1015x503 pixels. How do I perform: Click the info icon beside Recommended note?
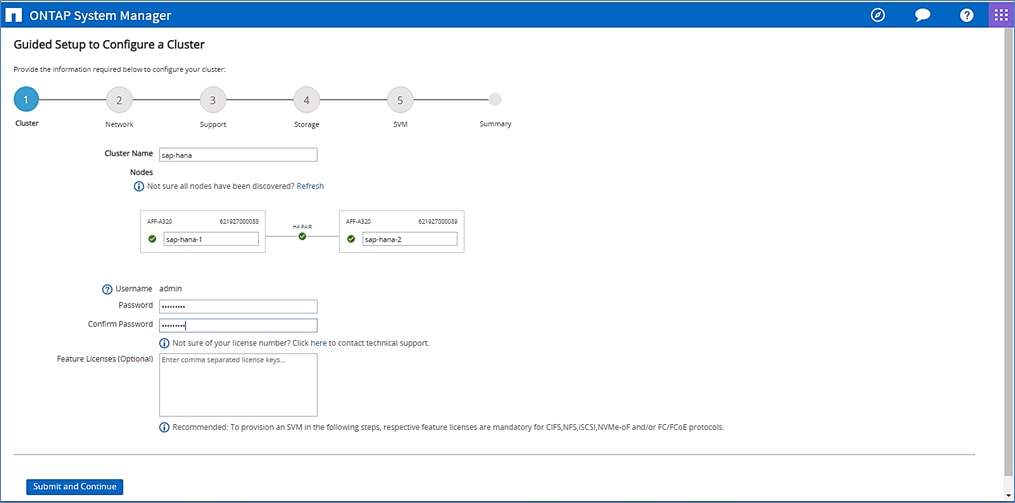tap(164, 428)
